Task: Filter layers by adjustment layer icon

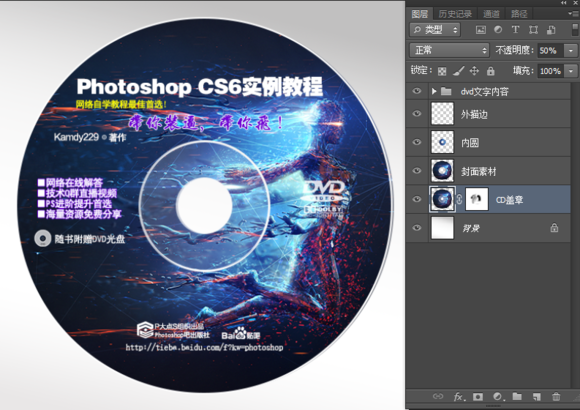Action: [498, 30]
